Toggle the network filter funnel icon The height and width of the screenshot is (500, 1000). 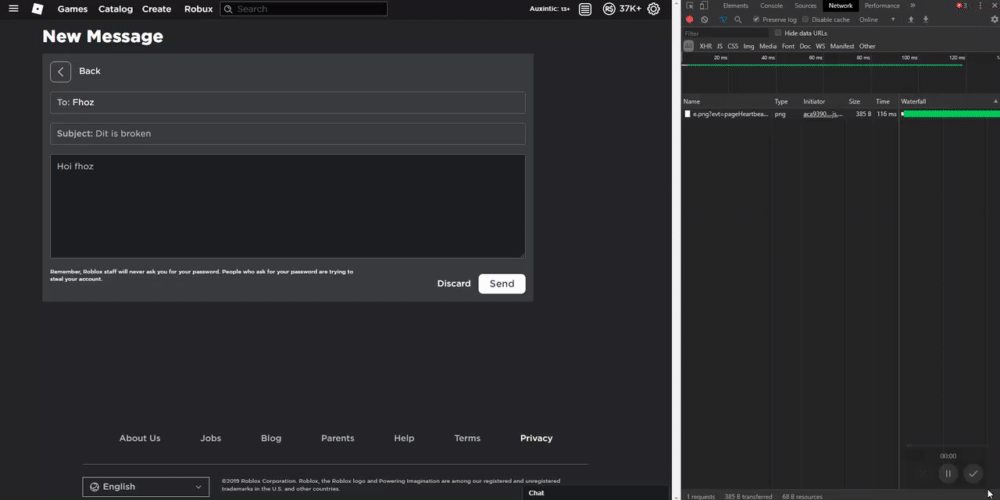point(723,20)
